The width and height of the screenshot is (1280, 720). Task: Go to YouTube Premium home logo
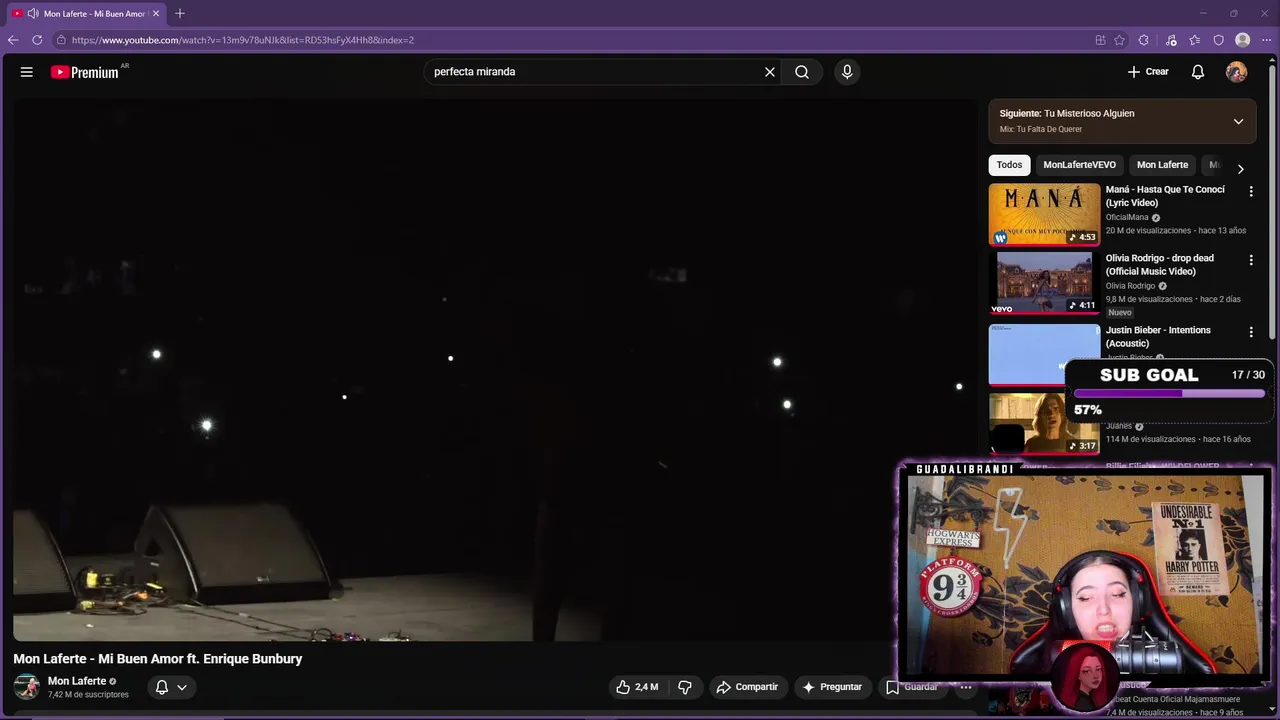coord(86,72)
